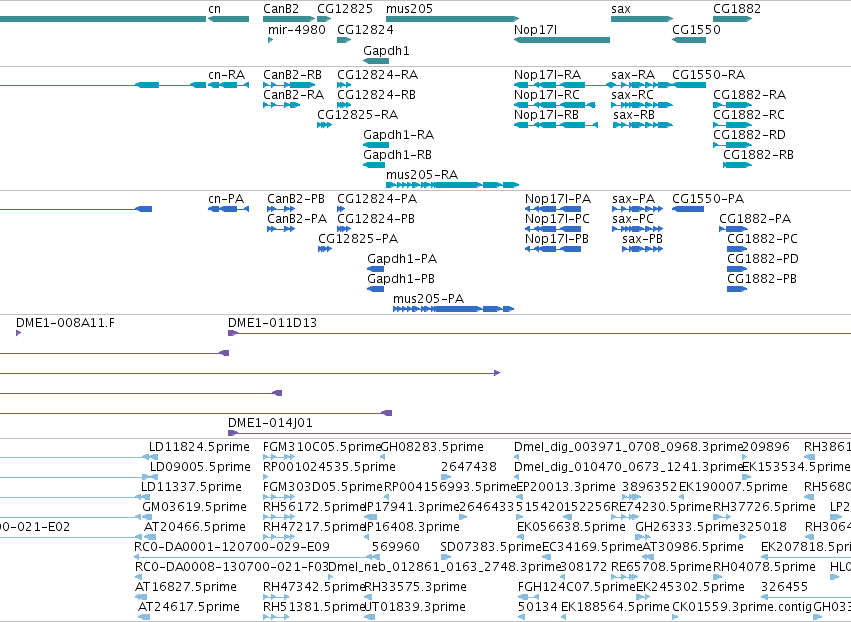This screenshot has height=622, width=851.
Task: Select the DME1-014J01 clone
Action: [x=539, y=433]
